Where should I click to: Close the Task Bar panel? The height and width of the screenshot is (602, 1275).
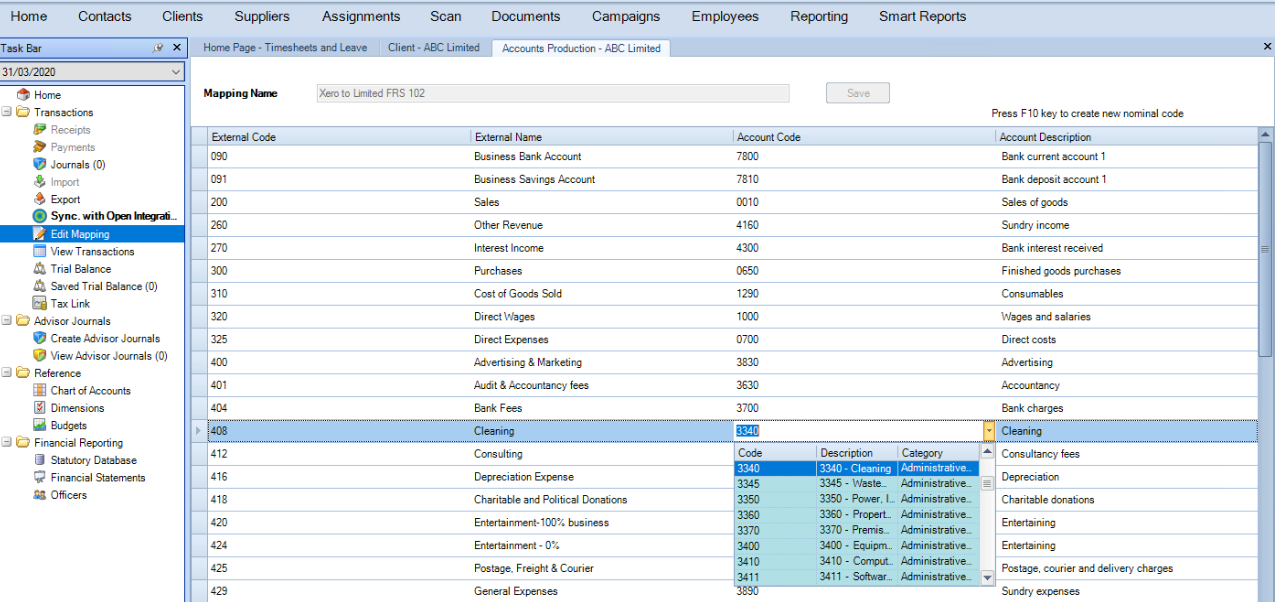pos(177,48)
